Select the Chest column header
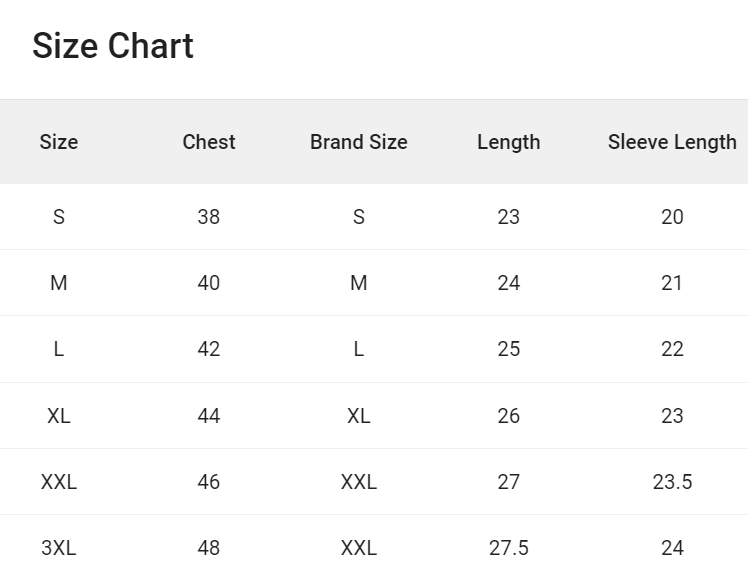Screen dimensions: 748x581 pos(209,142)
